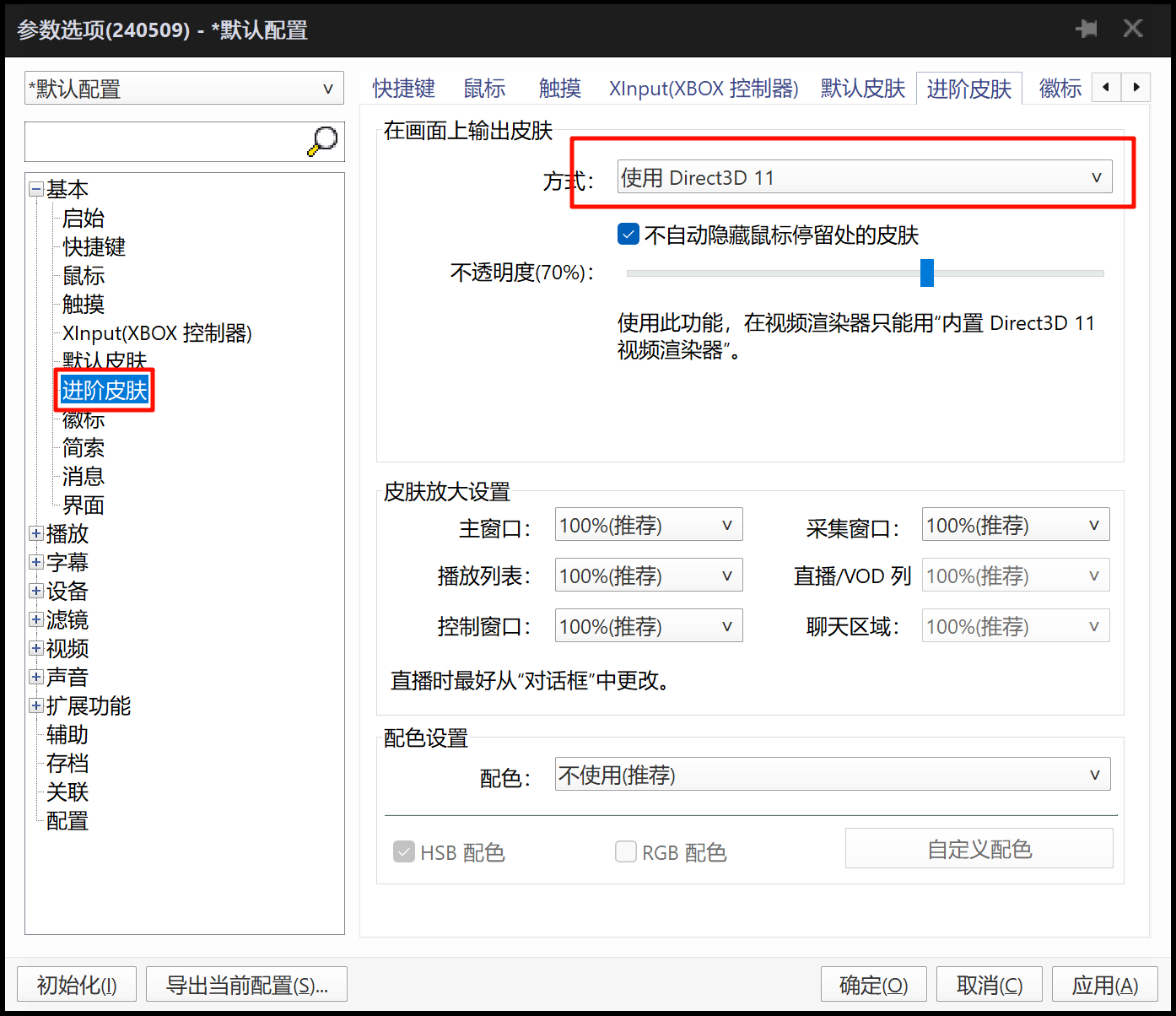Toggle the HSB 配色 checkbox
The height and width of the screenshot is (1016, 1176).
click(403, 851)
